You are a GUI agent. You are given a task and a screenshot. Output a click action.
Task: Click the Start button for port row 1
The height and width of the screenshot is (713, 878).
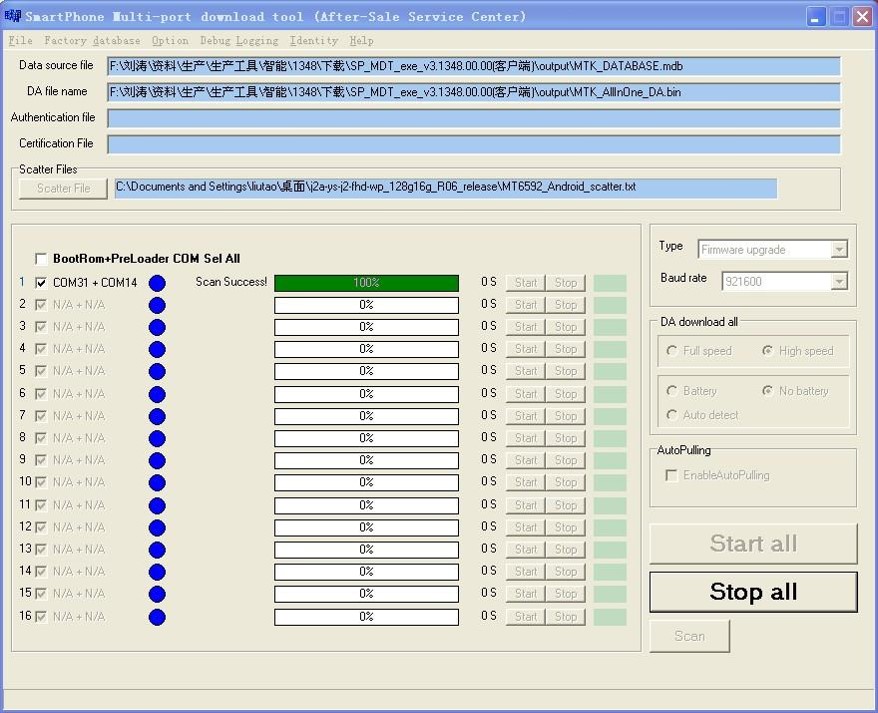(x=526, y=283)
